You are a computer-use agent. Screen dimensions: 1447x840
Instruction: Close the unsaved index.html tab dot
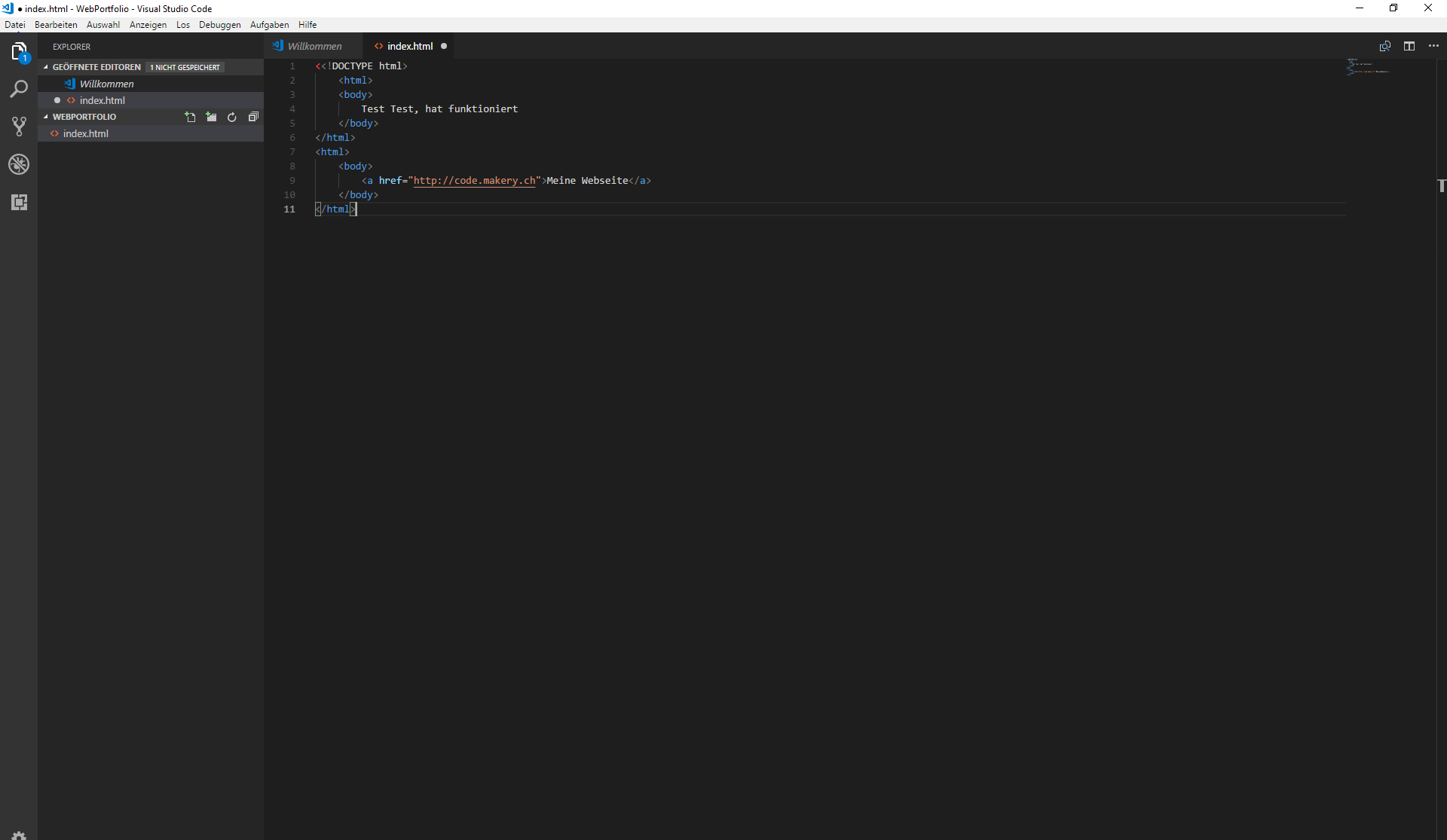tap(444, 46)
